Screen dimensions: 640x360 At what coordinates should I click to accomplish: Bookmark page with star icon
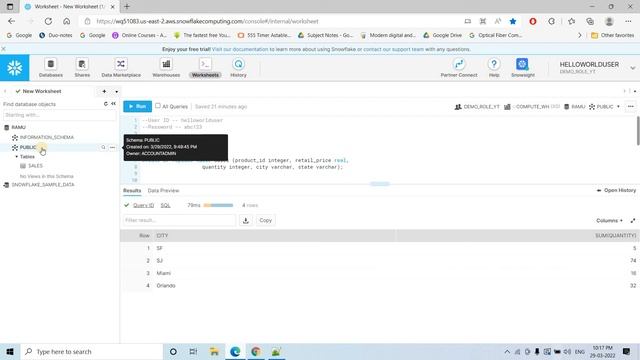[513, 21]
